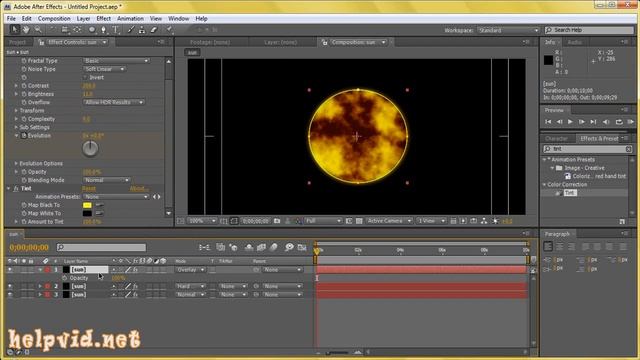Viewport: 640px width, 360px height.
Task: Open Overflow Allow HDR Results dropdown
Action: [114, 102]
